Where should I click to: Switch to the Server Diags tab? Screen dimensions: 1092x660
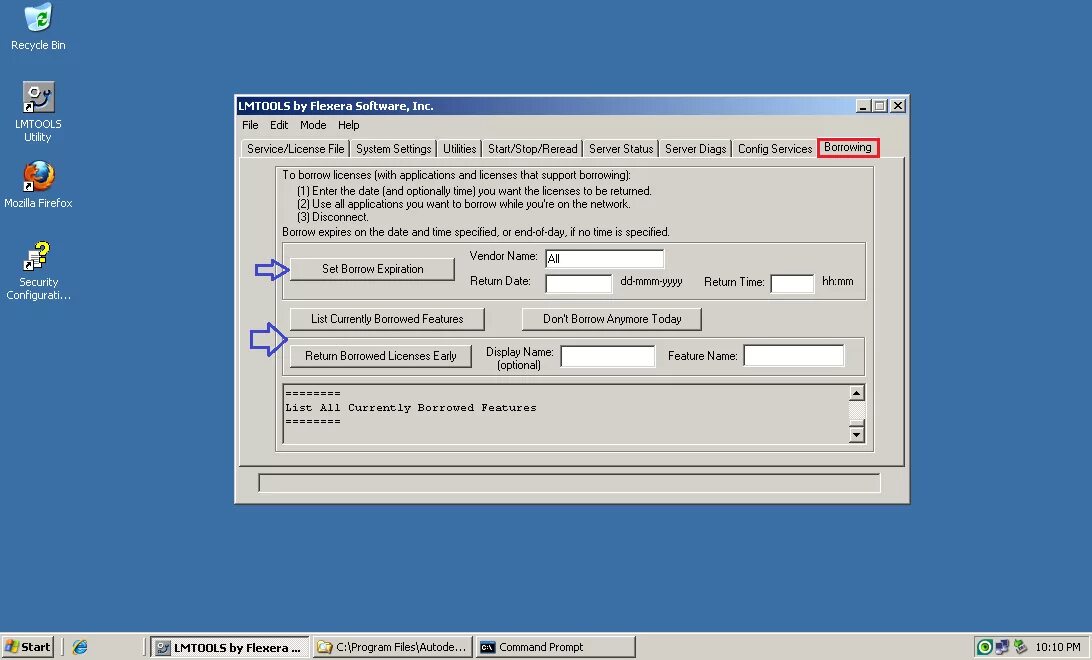(696, 149)
